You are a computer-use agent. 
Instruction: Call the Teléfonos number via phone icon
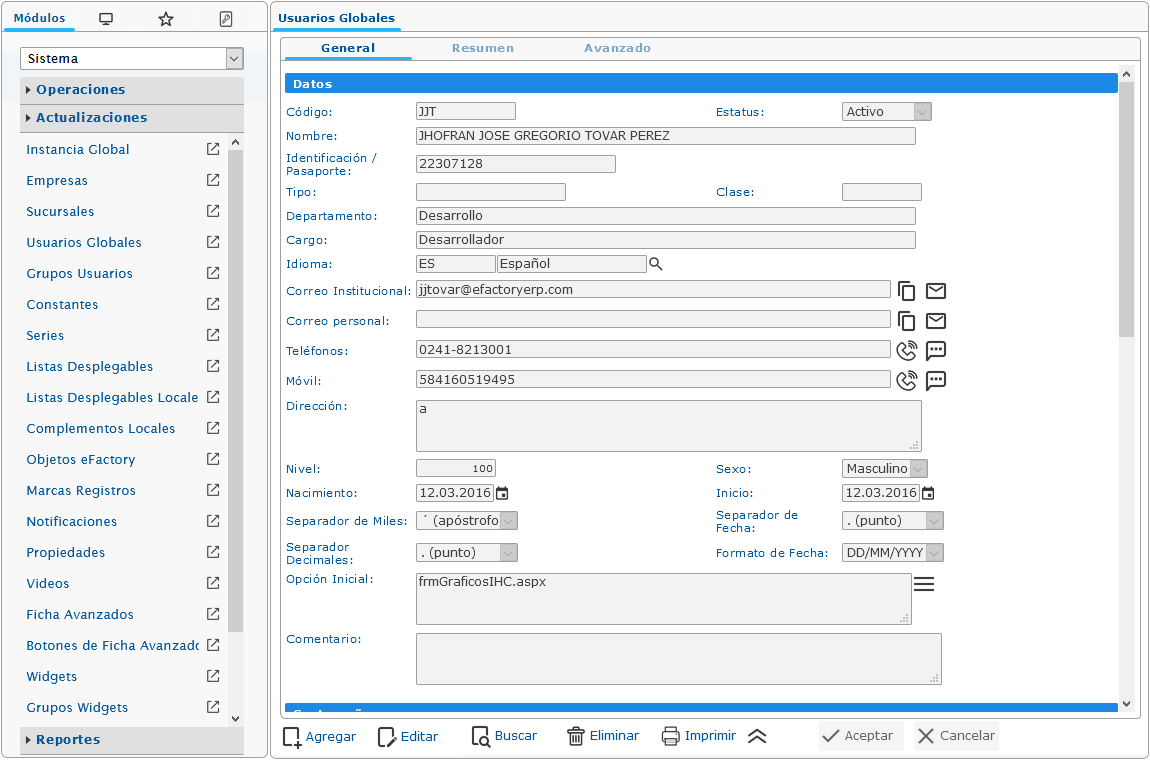(906, 350)
